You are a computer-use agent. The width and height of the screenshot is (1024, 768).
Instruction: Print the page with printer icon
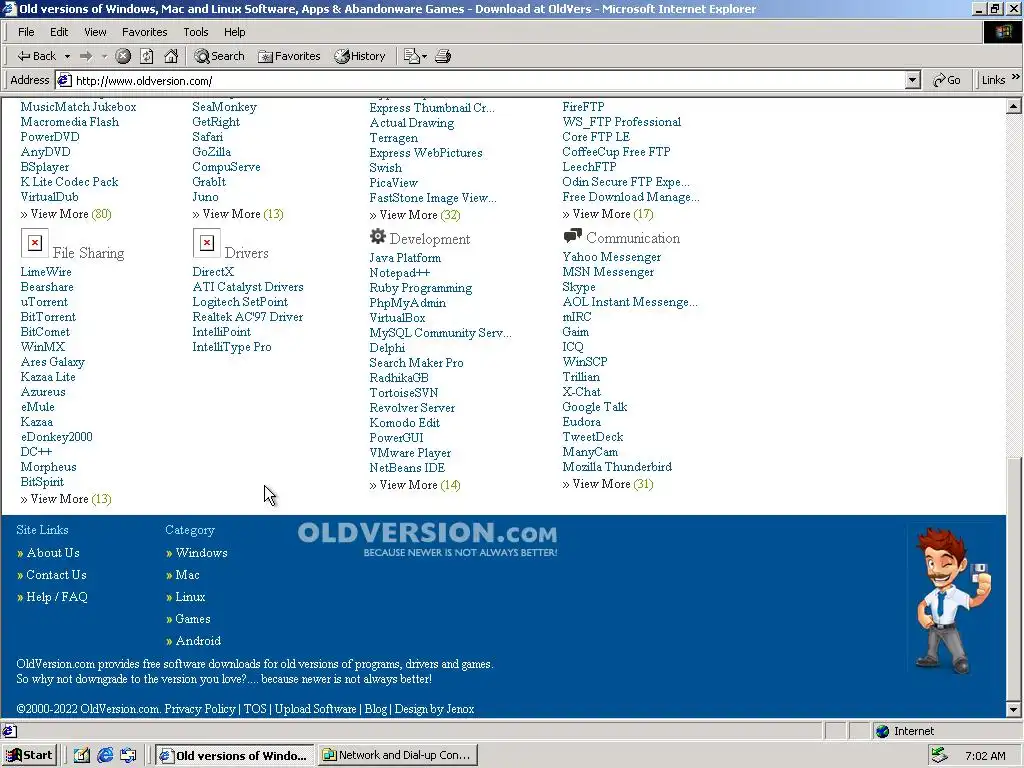point(443,56)
